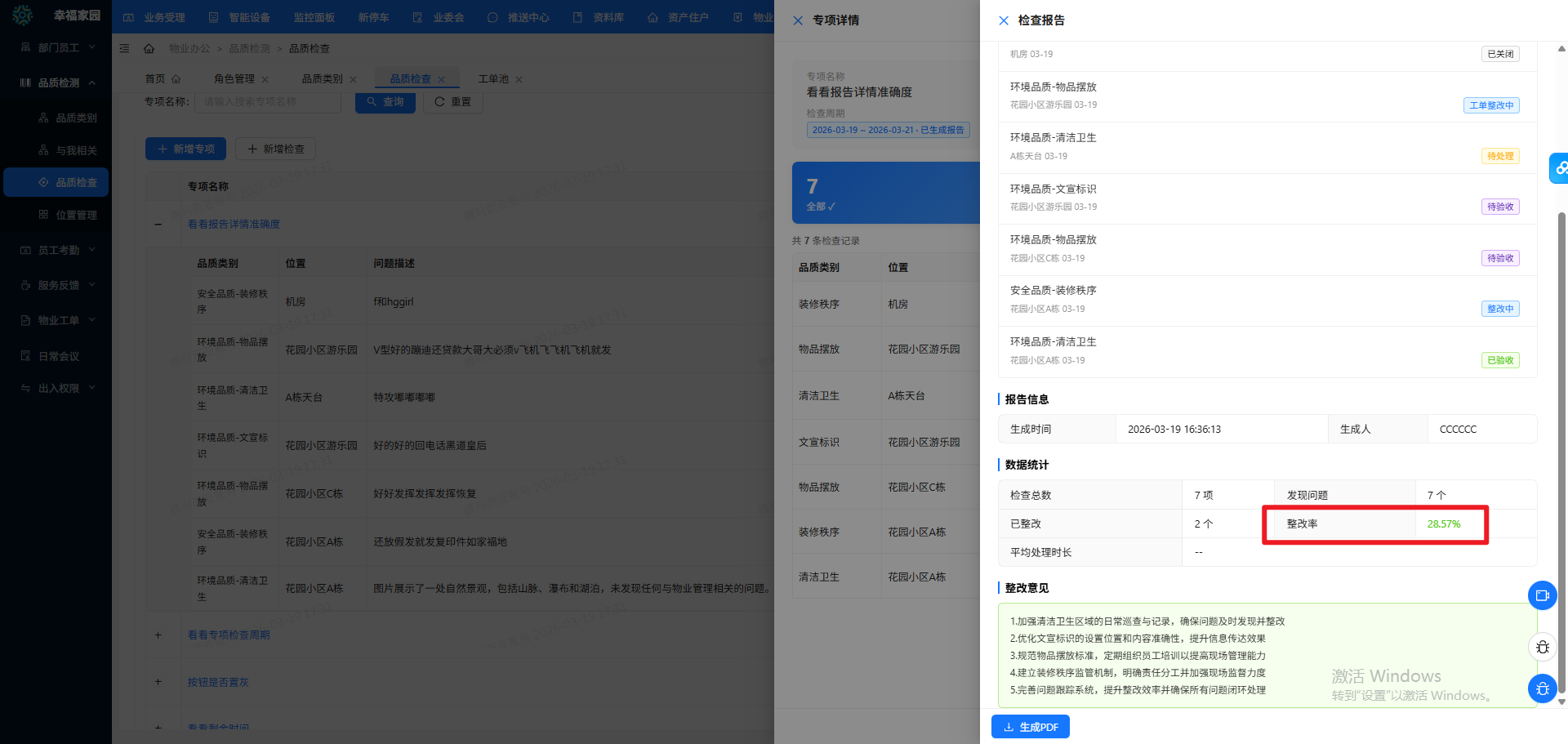1568x744 pixels.
Task: Collapse the 品质检测 sidebar menu
Action: 91,82
